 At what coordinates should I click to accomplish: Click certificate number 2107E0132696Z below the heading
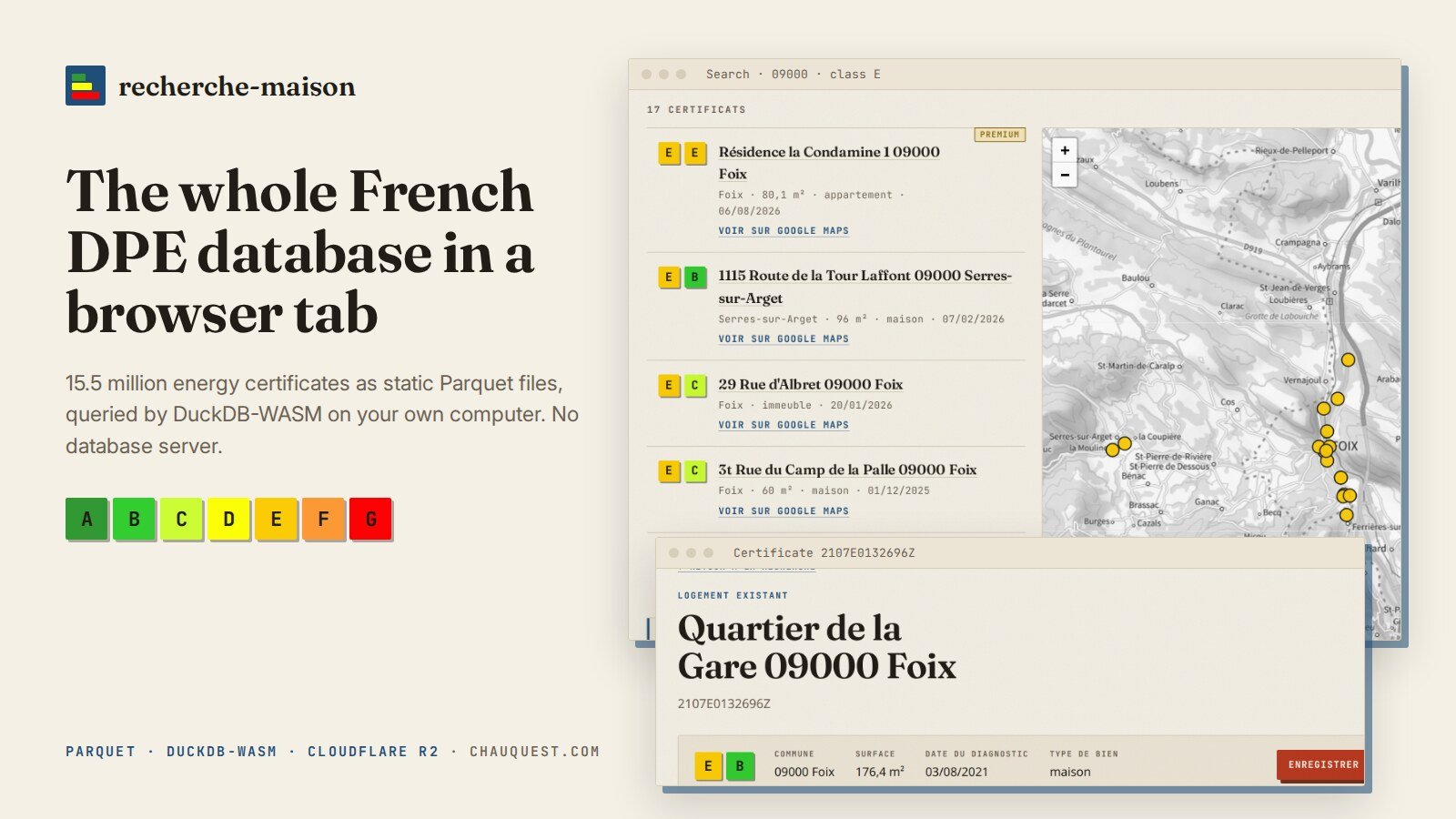723,703
